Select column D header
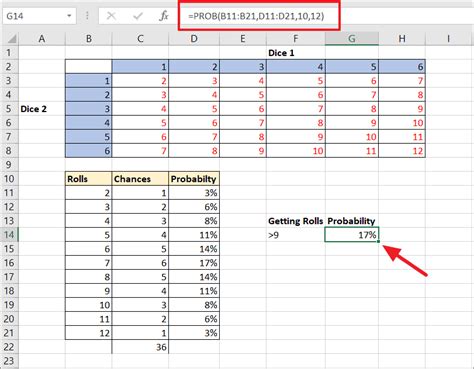 pos(194,39)
